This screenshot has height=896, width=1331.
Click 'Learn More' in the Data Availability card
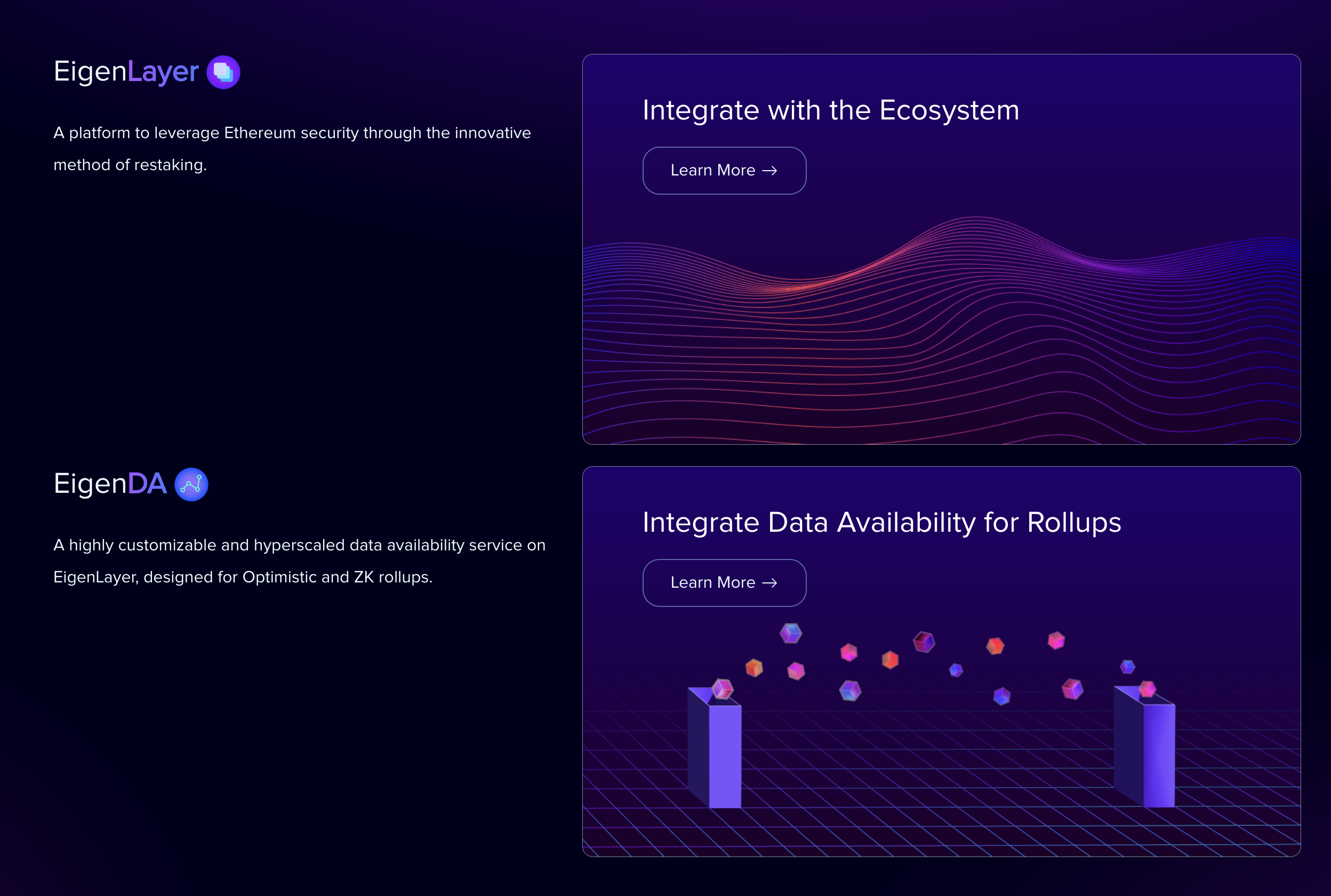[724, 582]
